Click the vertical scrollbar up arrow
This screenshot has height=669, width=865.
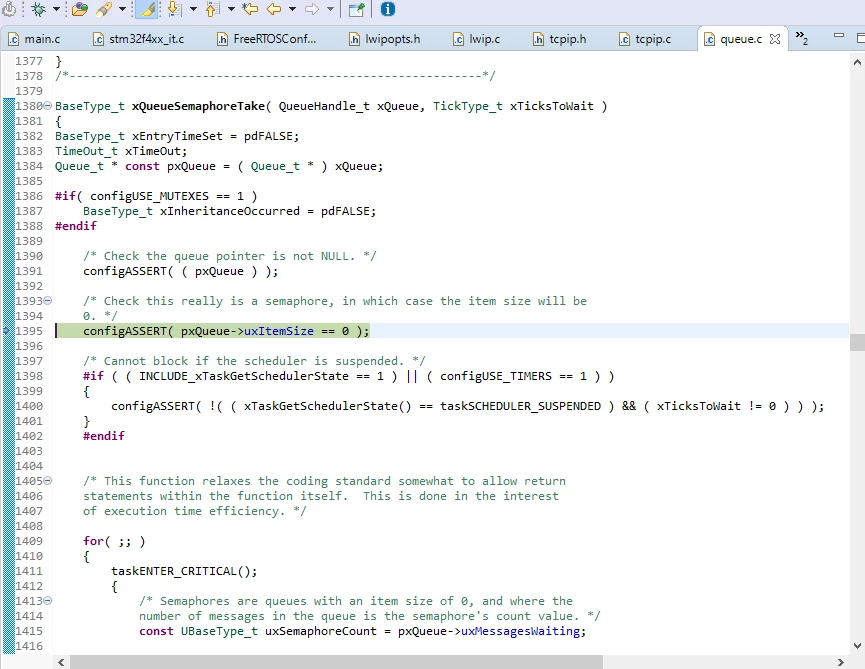coord(857,62)
